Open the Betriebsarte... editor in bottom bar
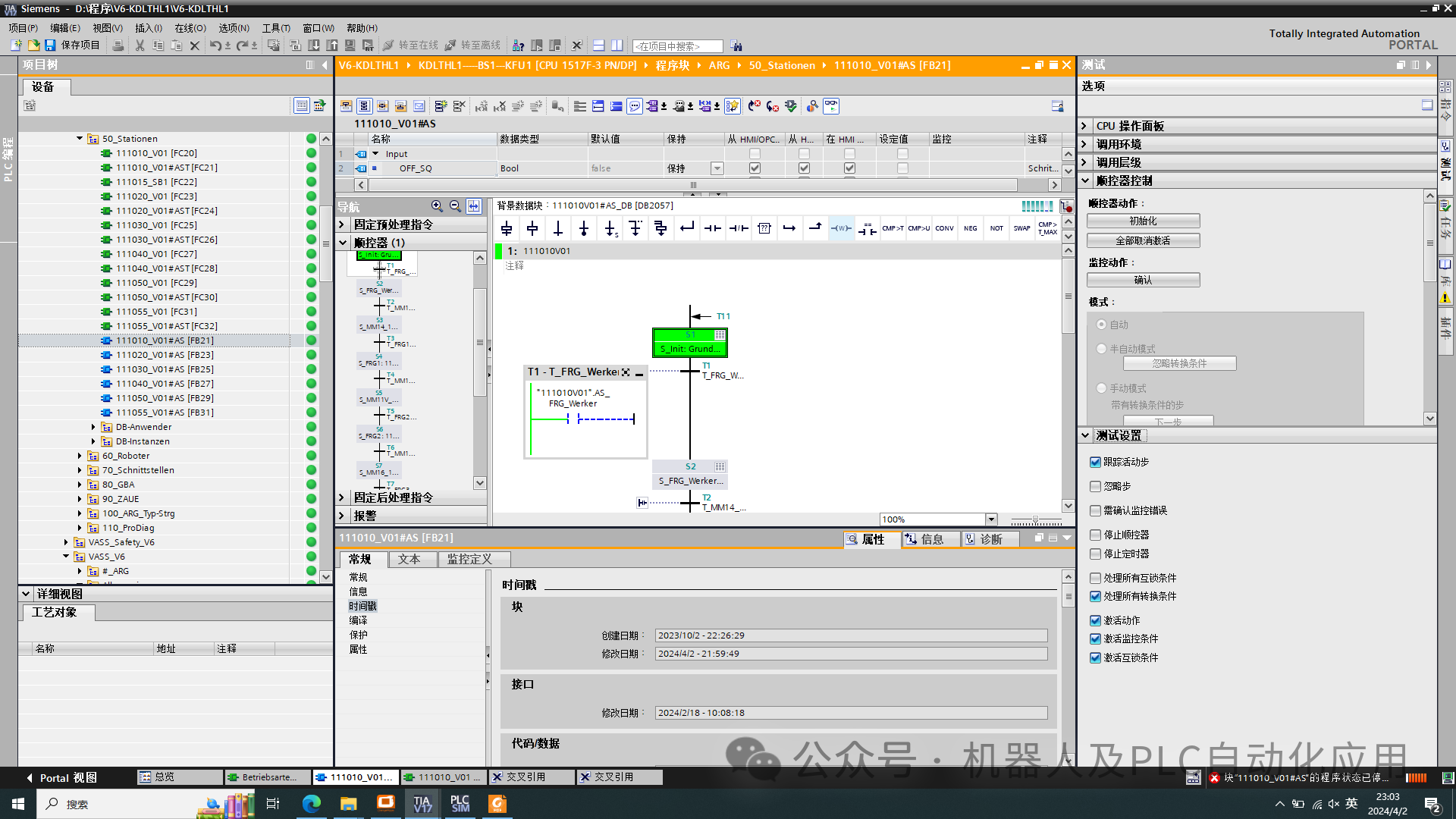This screenshot has height=819, width=1456. click(267, 777)
